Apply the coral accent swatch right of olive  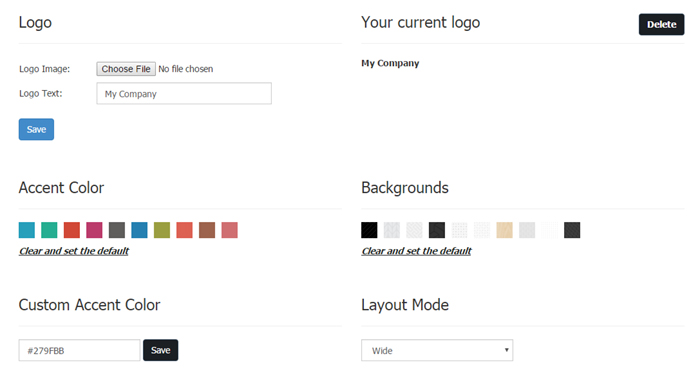184,230
